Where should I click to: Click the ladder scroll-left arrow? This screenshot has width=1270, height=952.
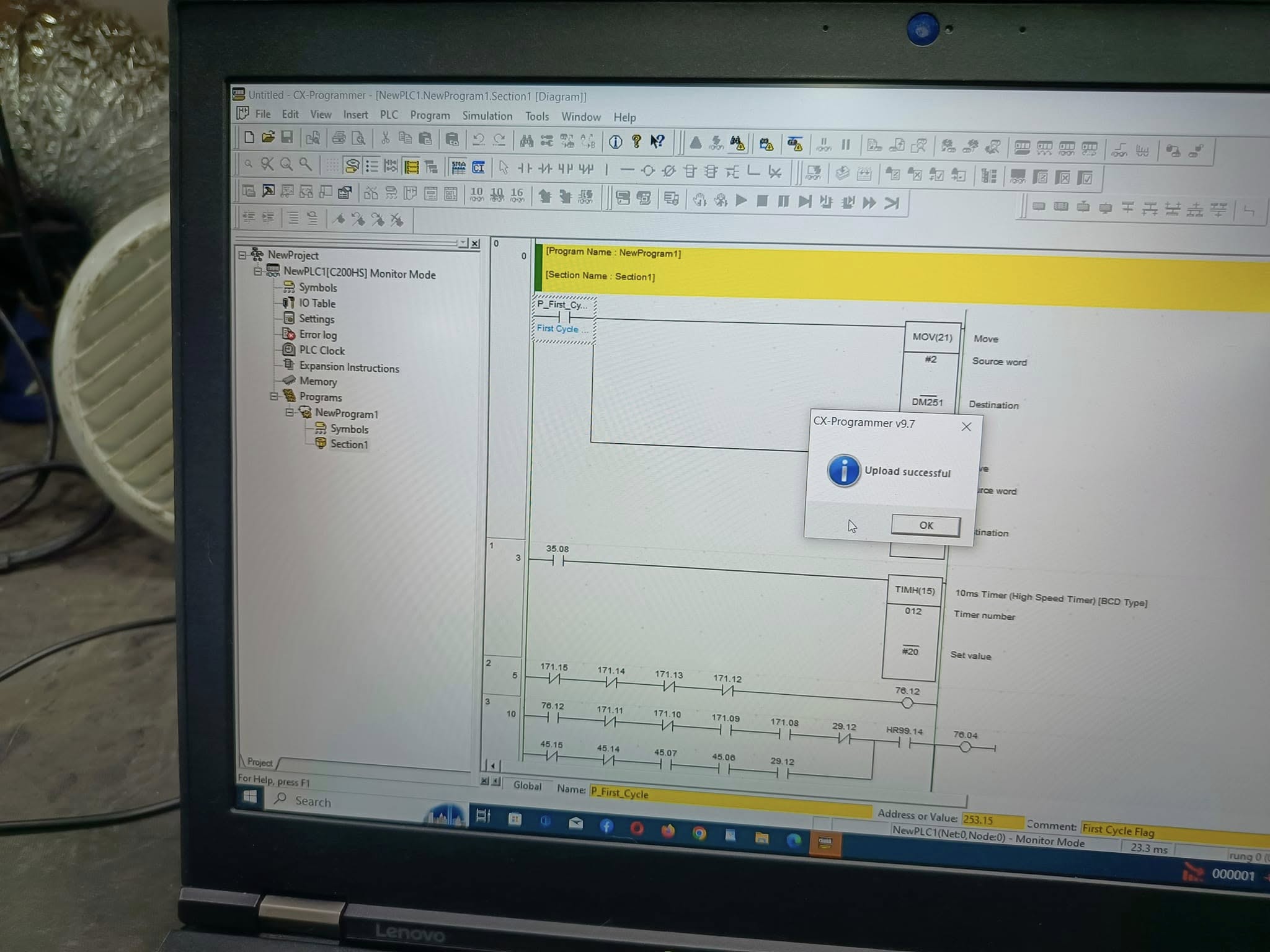point(492,765)
